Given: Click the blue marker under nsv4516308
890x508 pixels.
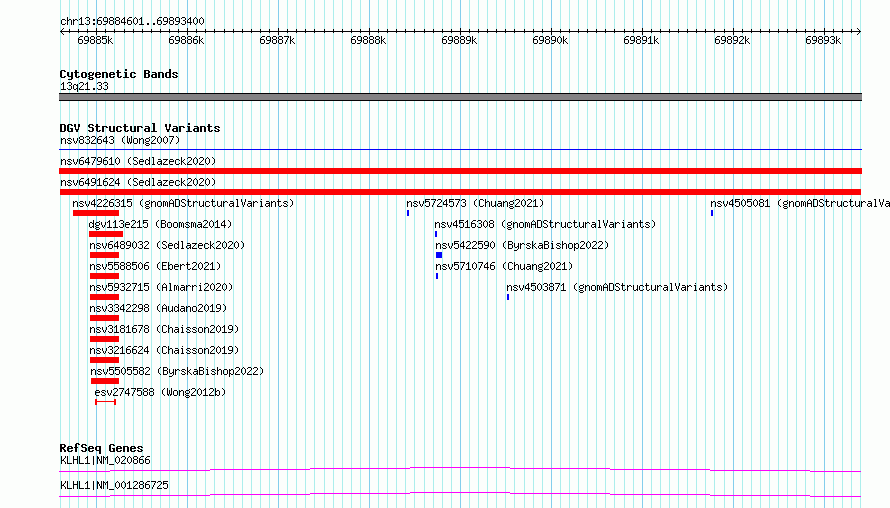Looking at the screenshot, I should (436, 234).
